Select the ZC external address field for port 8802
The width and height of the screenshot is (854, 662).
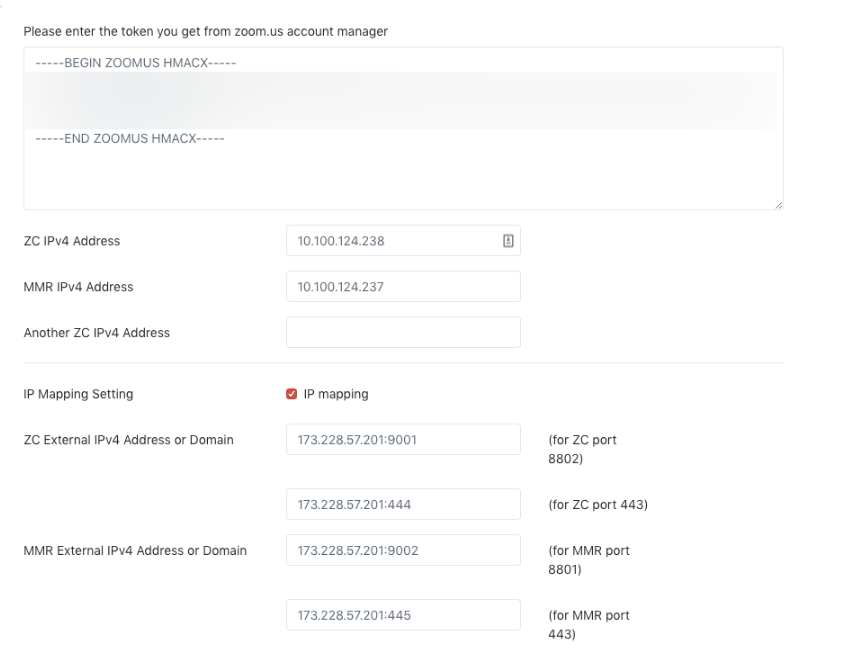[x=403, y=440]
